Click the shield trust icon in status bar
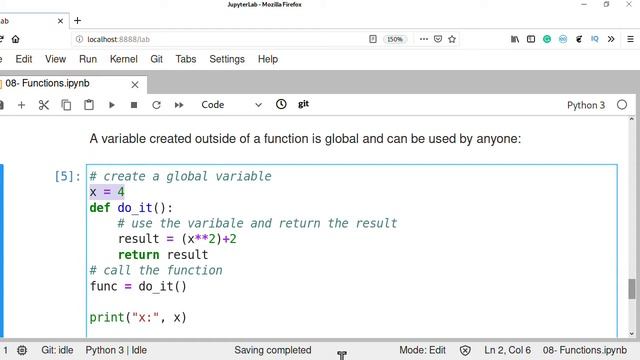 [465, 350]
